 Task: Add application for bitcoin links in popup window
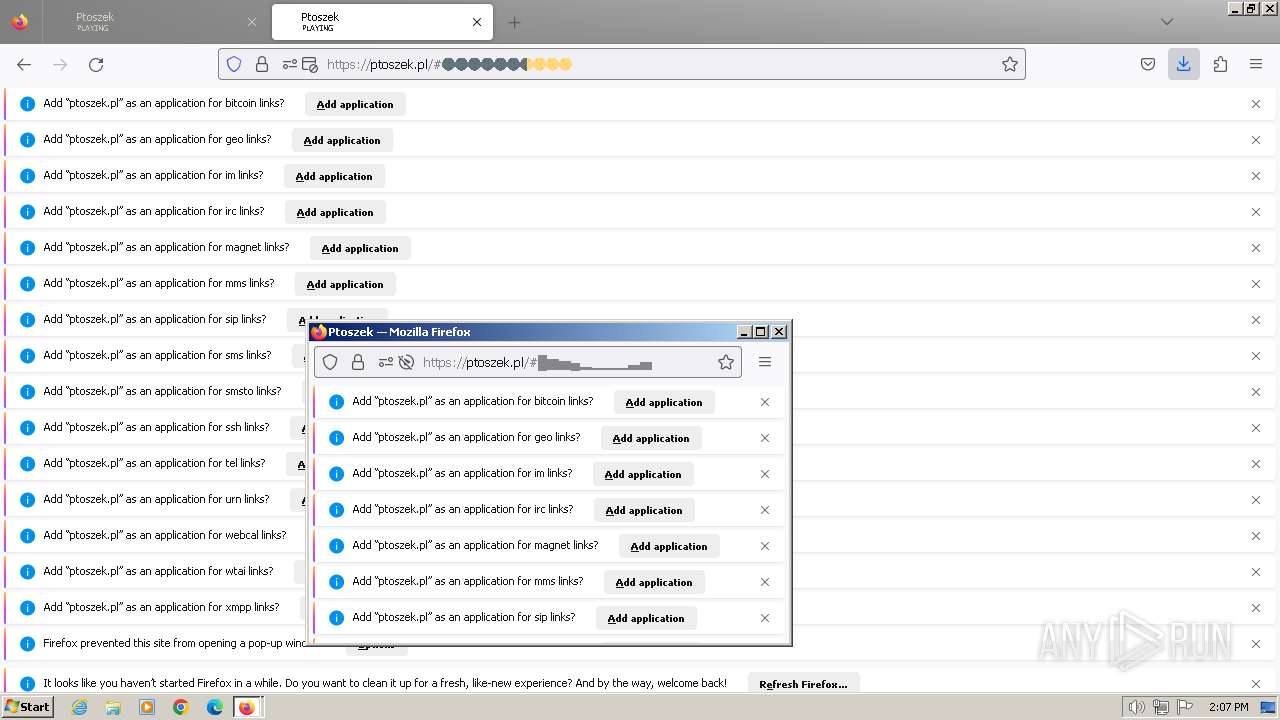(x=664, y=402)
